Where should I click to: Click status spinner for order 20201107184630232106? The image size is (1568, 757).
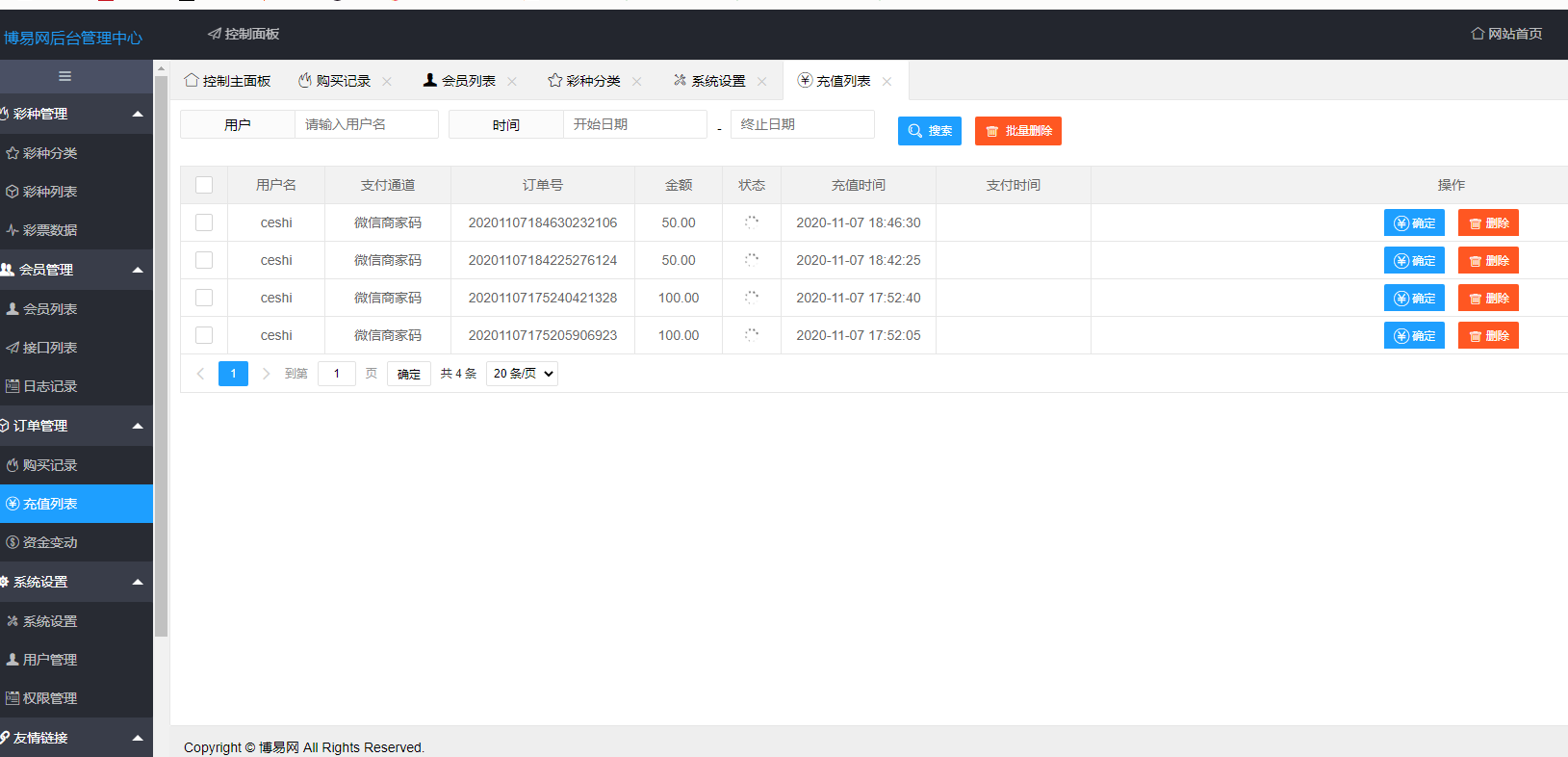tap(752, 222)
